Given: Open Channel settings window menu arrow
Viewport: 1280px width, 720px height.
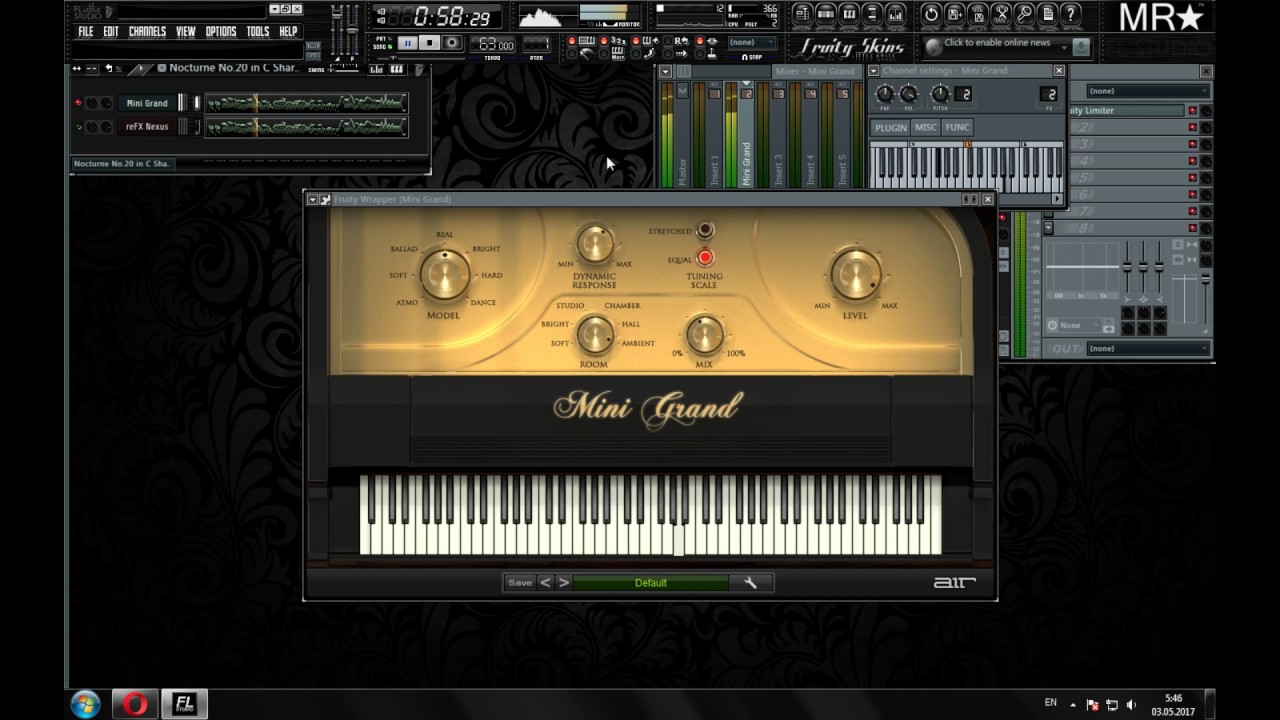Looking at the screenshot, I should tap(873, 71).
